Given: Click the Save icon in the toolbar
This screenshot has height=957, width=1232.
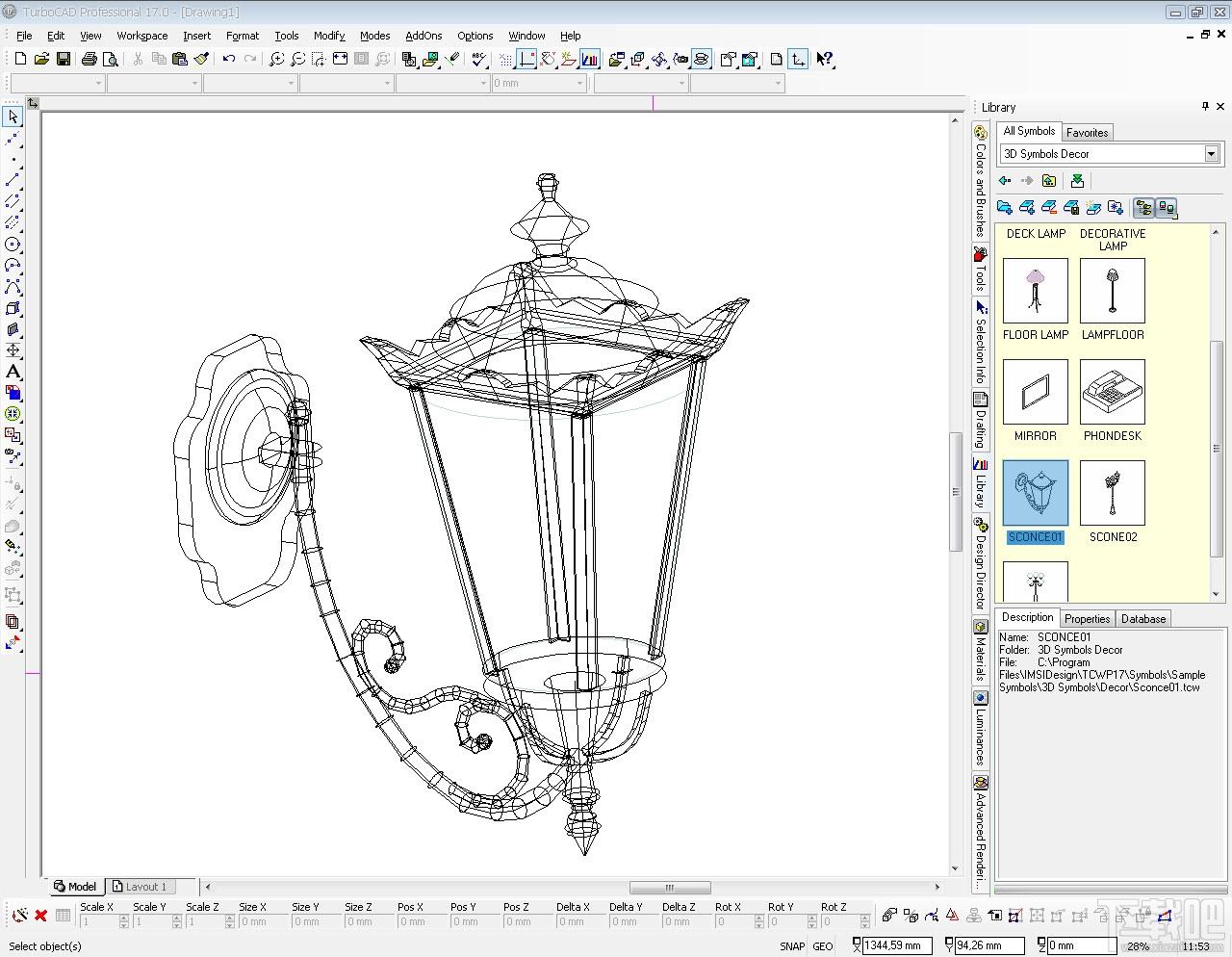Looking at the screenshot, I should [x=63, y=59].
